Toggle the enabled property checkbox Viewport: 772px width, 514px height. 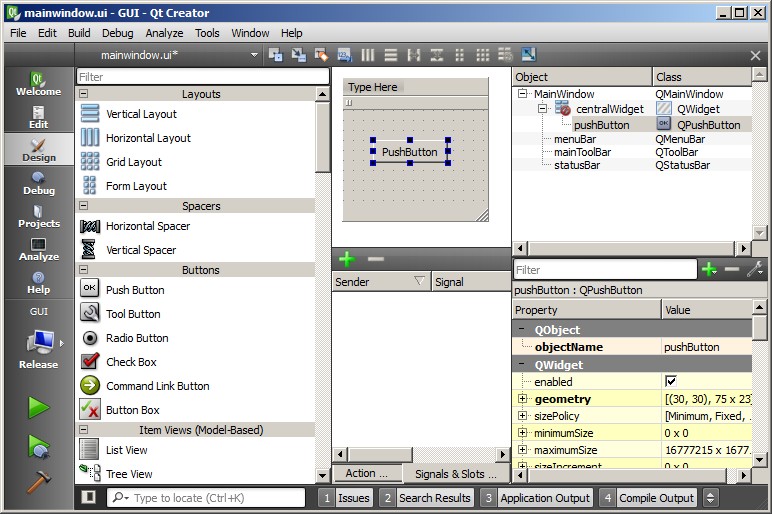[671, 381]
